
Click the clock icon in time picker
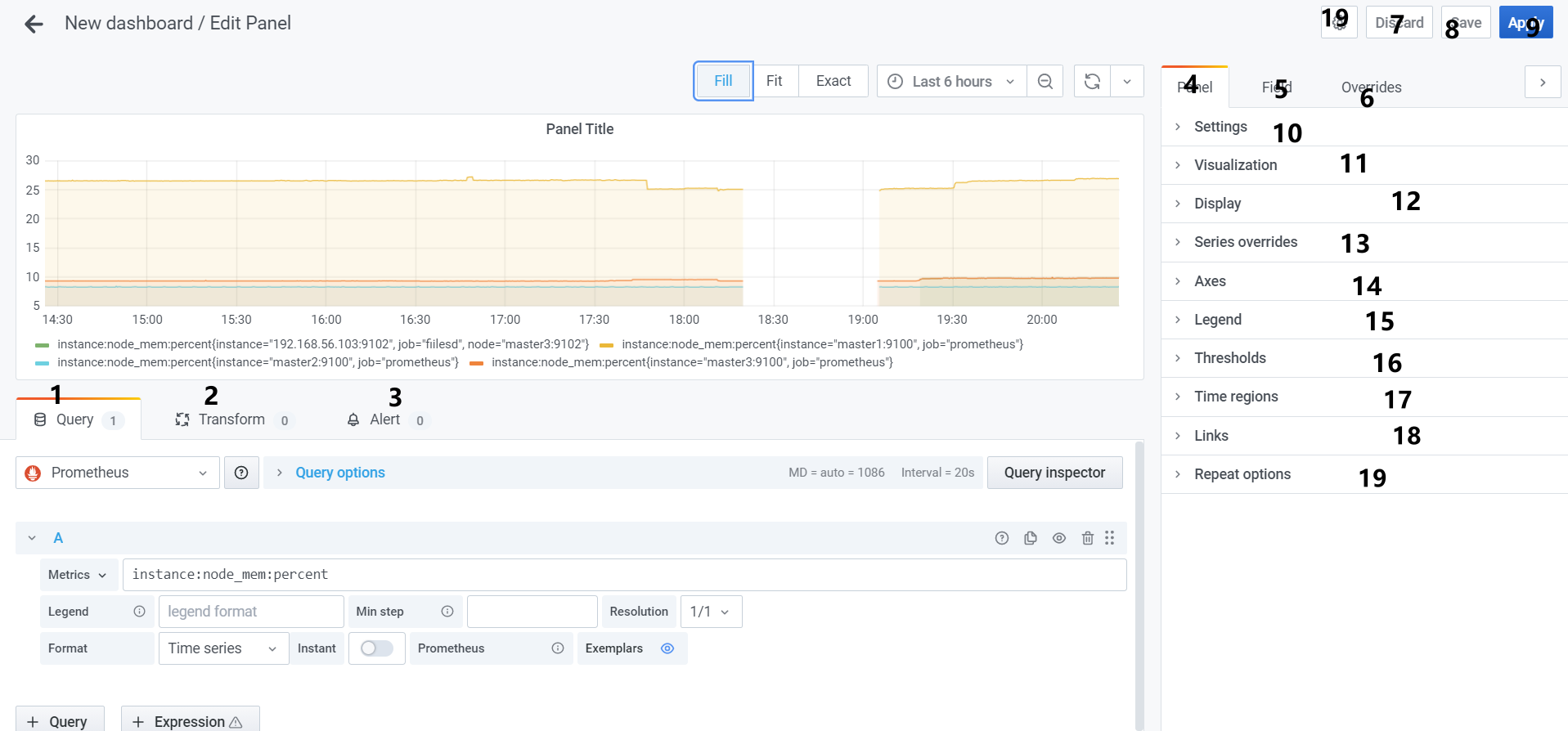896,82
